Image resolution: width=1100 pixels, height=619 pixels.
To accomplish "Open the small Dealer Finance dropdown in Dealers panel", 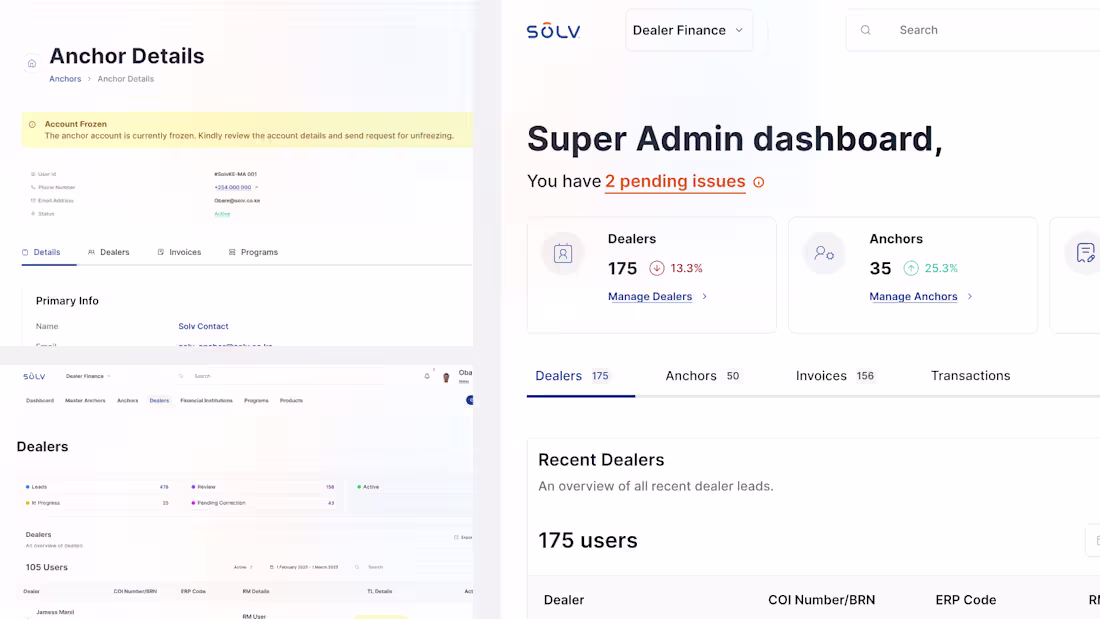I will pyautogui.click(x=88, y=376).
